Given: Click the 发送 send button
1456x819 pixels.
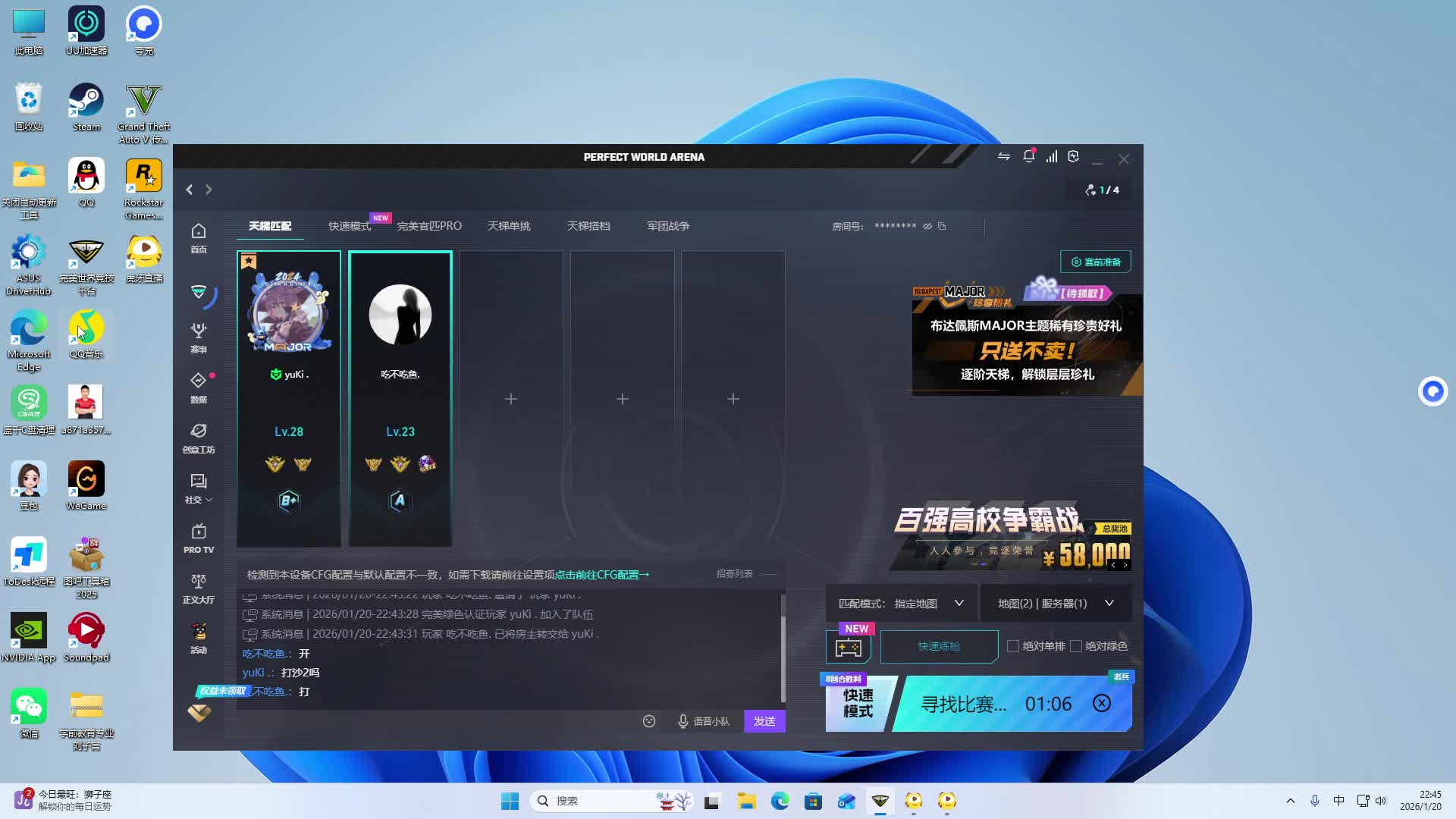Looking at the screenshot, I should click(764, 721).
